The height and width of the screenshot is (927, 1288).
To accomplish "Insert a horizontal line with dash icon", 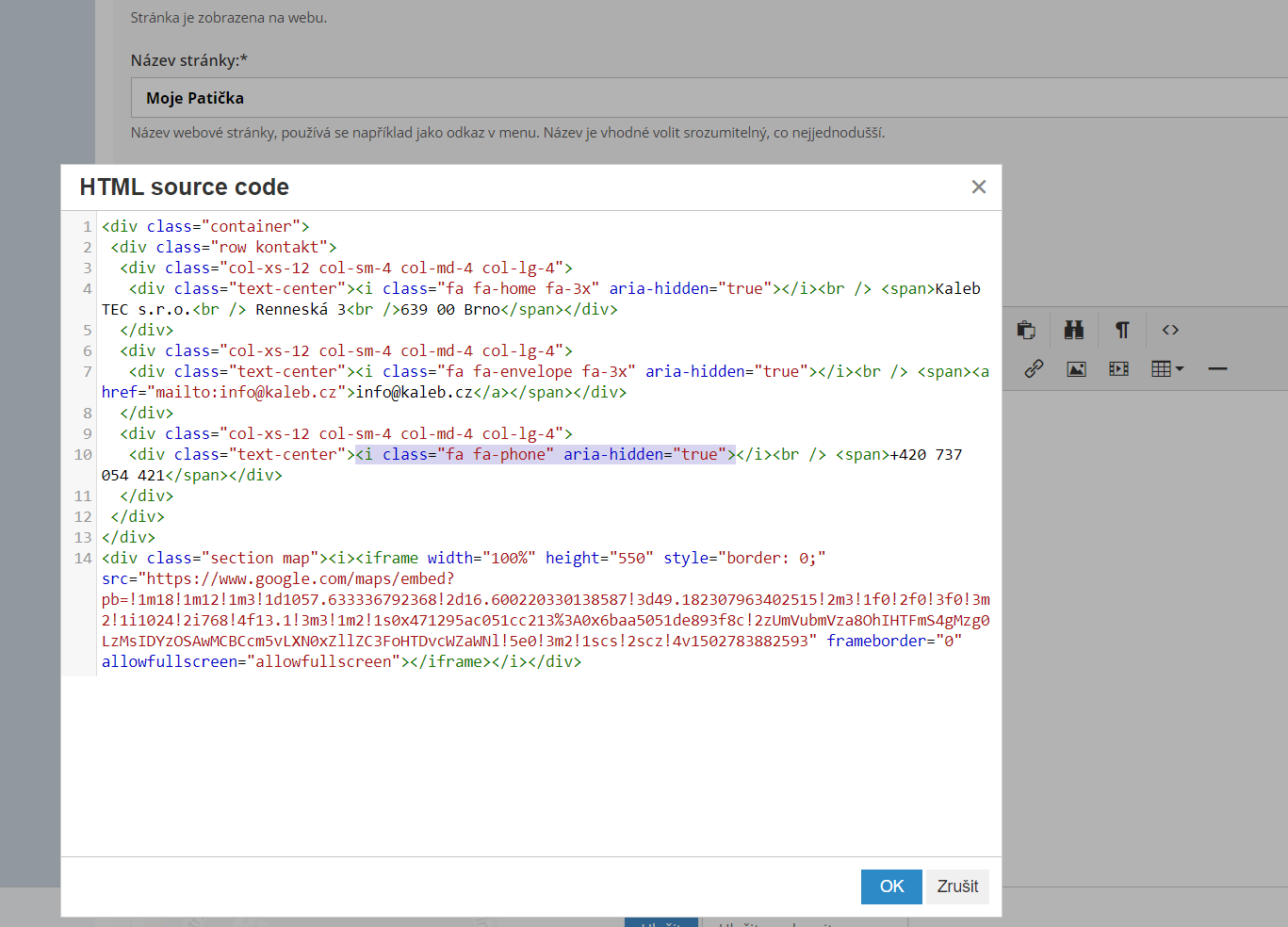I will [x=1217, y=369].
